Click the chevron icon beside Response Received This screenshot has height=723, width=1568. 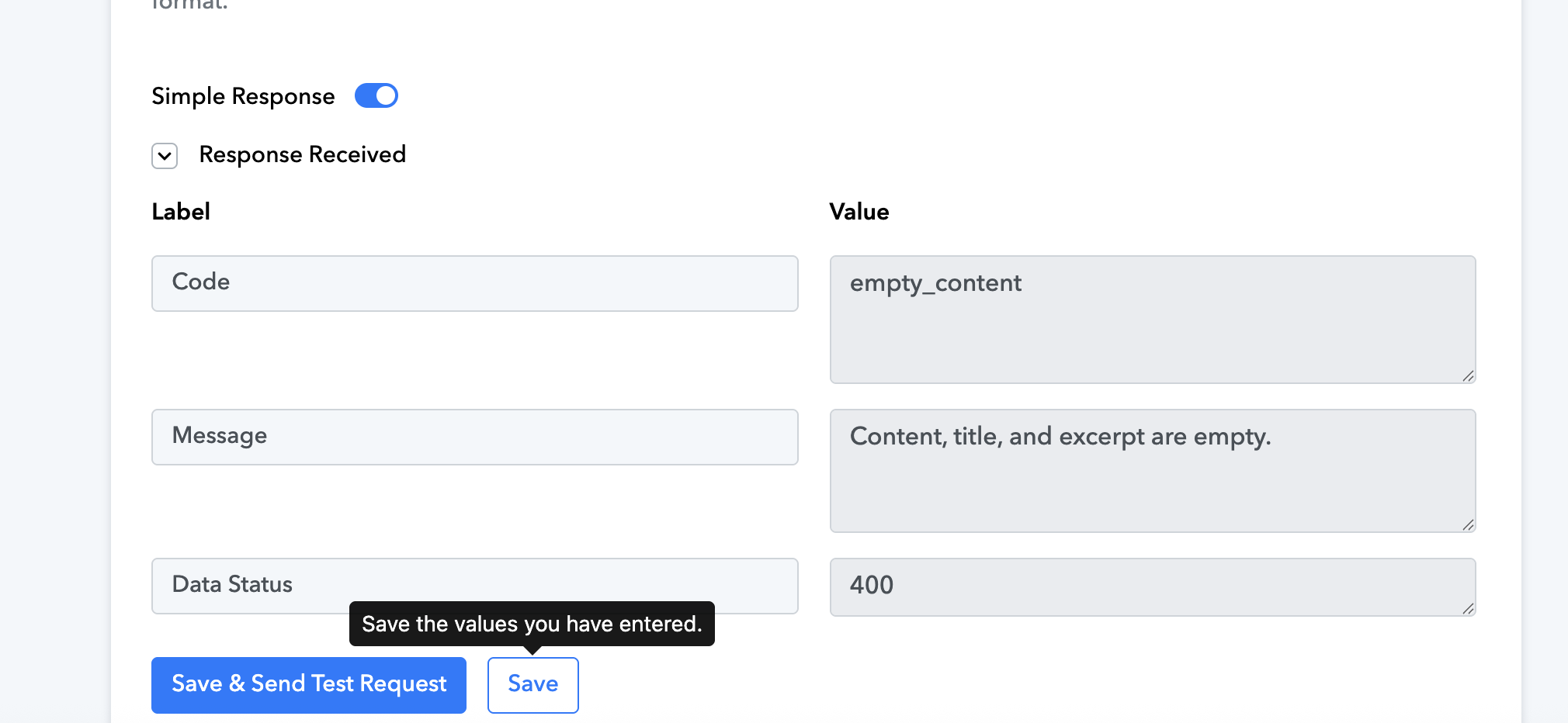[x=165, y=155]
